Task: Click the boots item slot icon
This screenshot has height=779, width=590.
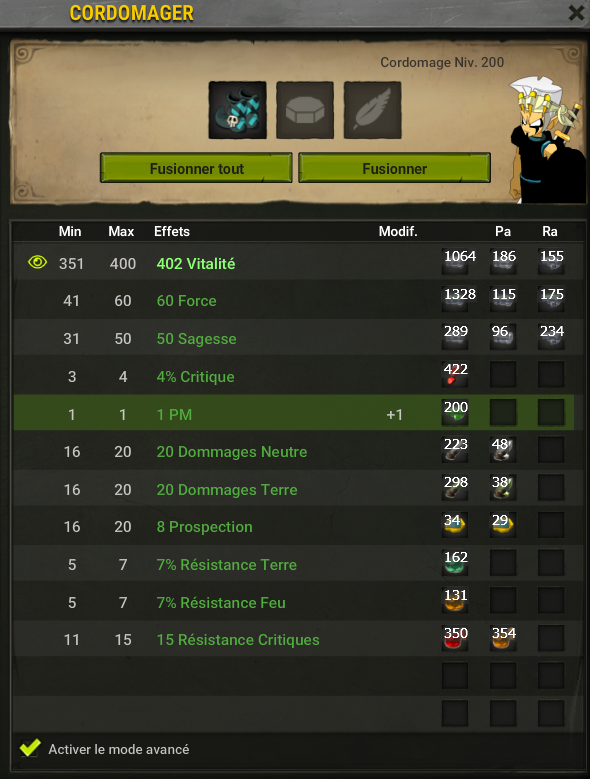Action: coord(237,110)
